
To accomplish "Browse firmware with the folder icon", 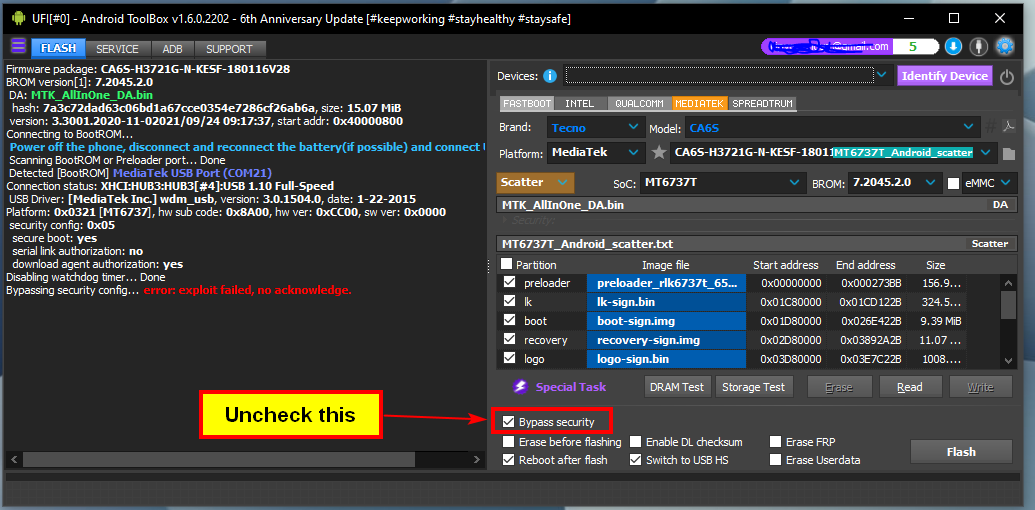I will click(x=1008, y=154).
